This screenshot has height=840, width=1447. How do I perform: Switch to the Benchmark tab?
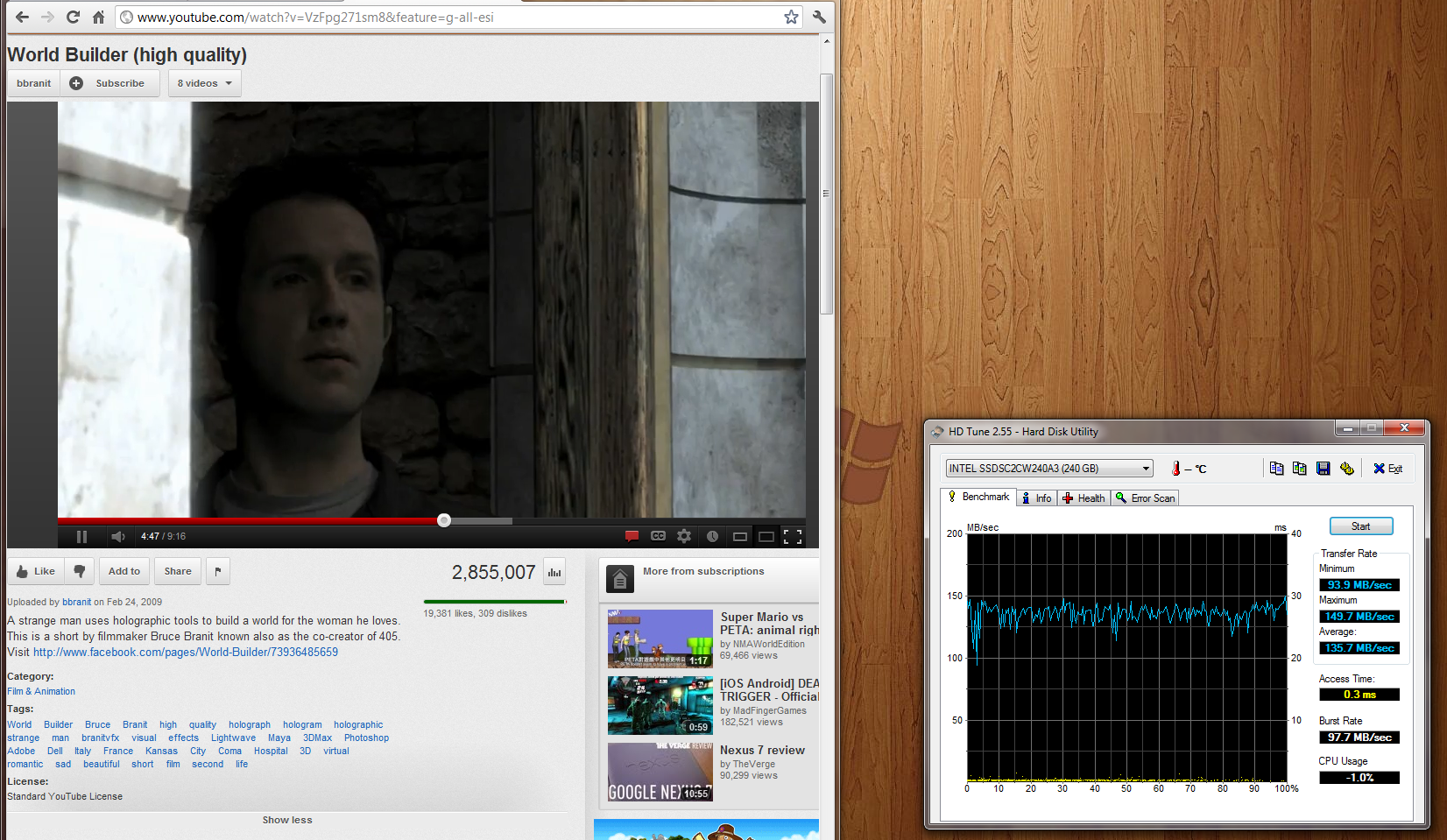(x=978, y=497)
